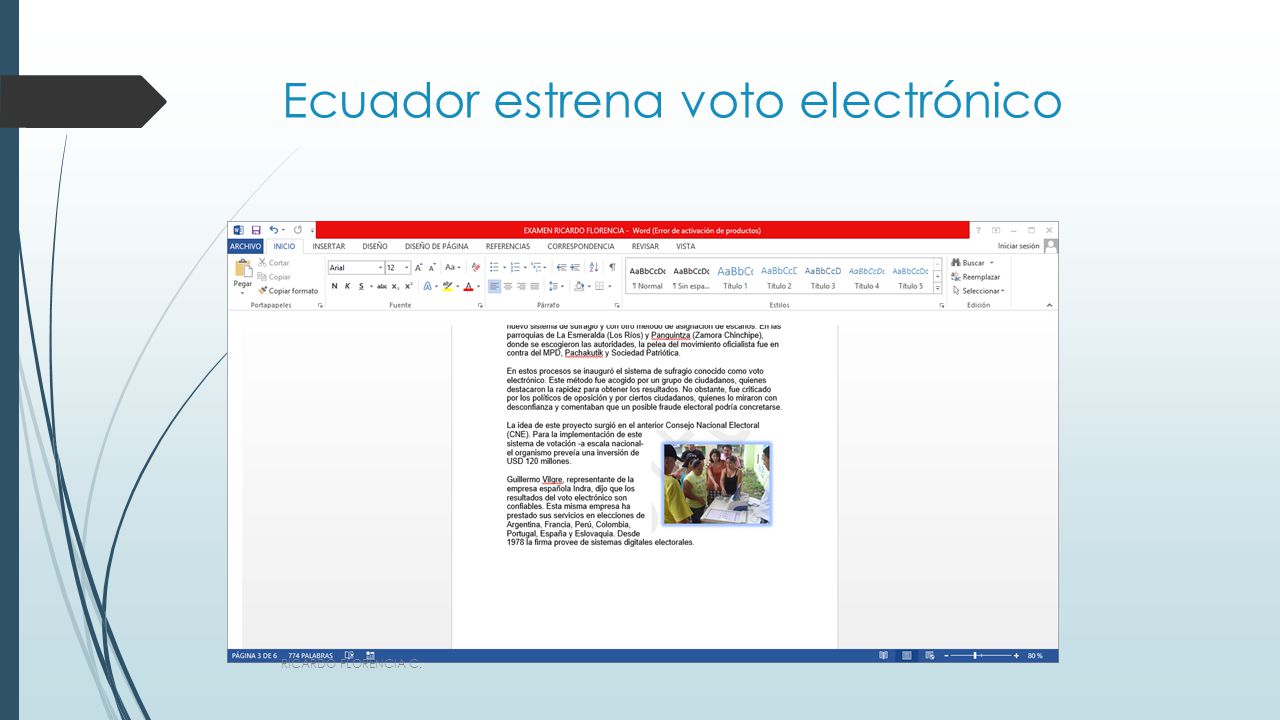Click the zoom slider handle in the status bar
The width and height of the screenshot is (1280, 720).
point(975,655)
